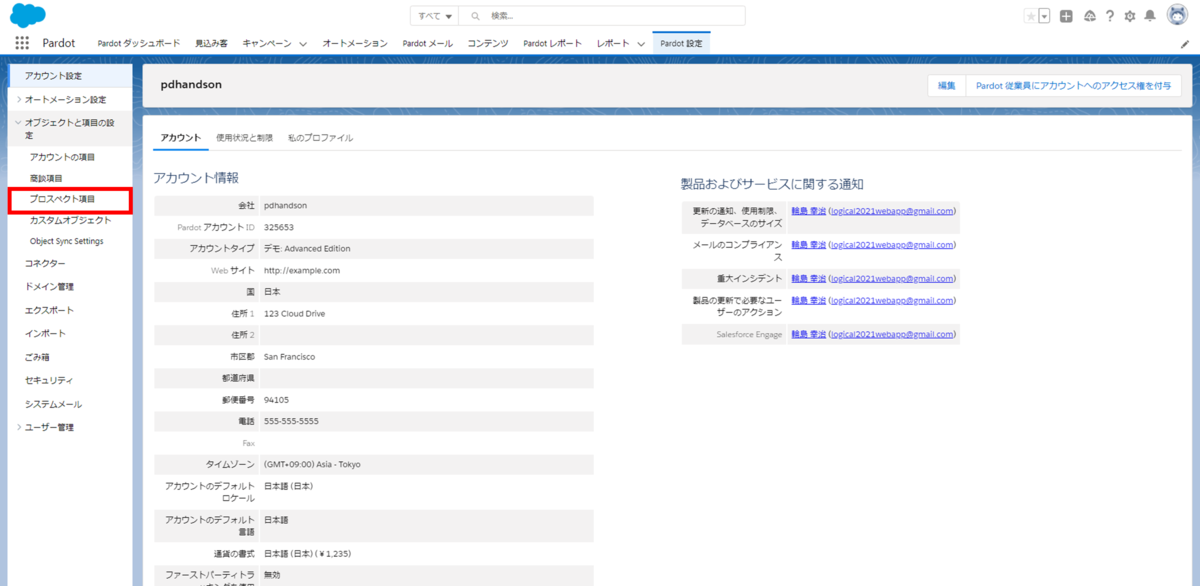The height and width of the screenshot is (586, 1200).
Task: Open the App Launcher grid icon
Action: 22,43
